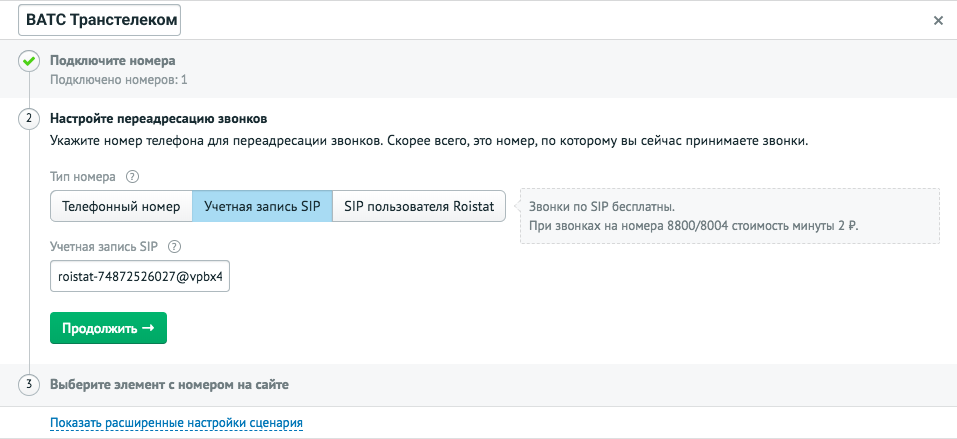The height and width of the screenshot is (439, 957).
Task: Collapse 'Настройте переадресацию звонков' step heading
Action: click(x=158, y=119)
